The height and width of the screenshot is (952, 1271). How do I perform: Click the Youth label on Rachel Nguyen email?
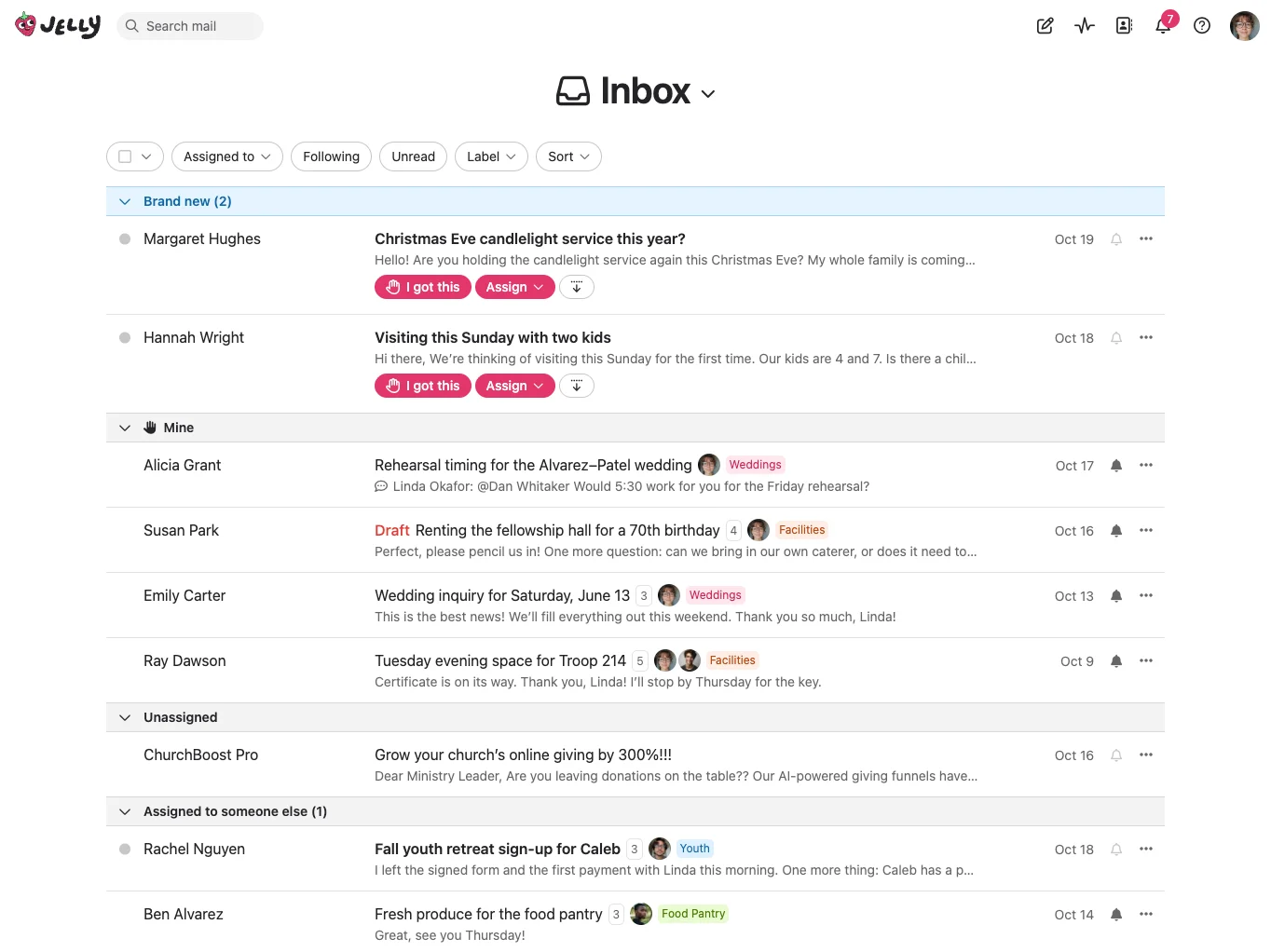695,849
